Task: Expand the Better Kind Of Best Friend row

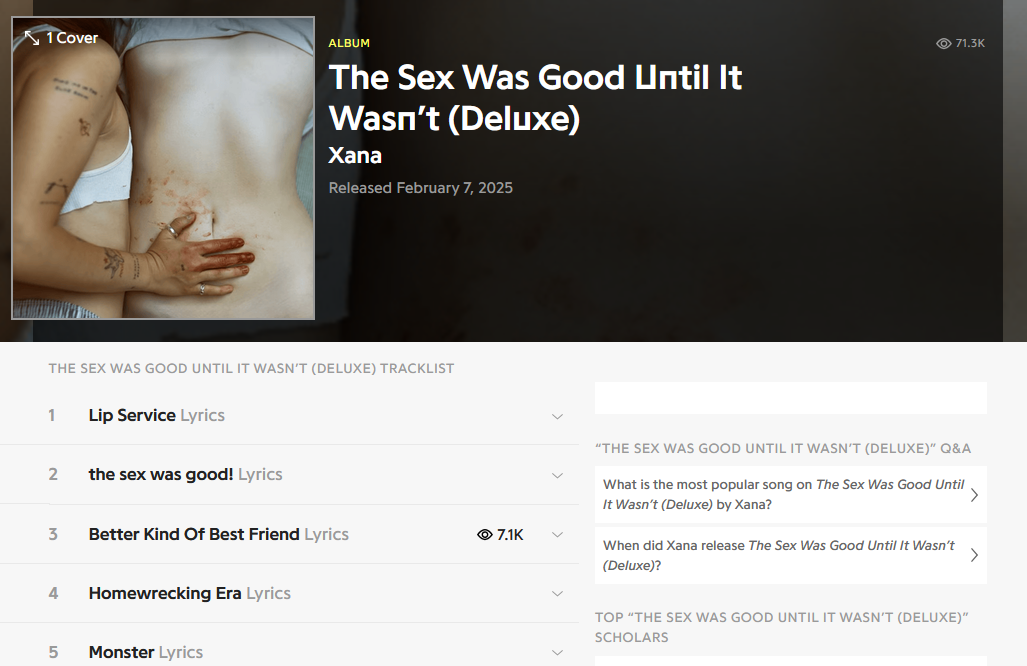Action: pyautogui.click(x=558, y=535)
